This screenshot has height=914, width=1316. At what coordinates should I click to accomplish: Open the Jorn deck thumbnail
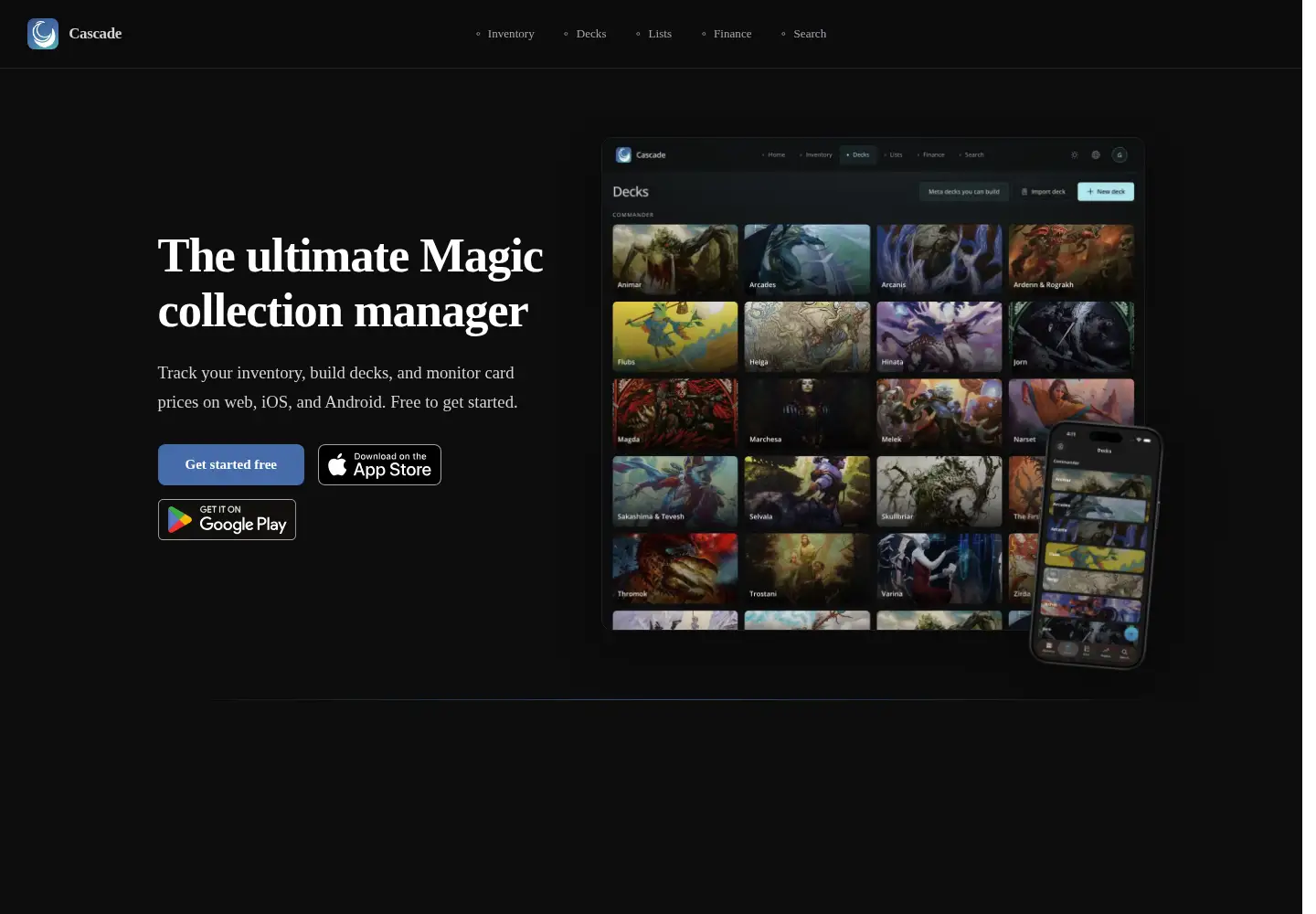(1071, 336)
